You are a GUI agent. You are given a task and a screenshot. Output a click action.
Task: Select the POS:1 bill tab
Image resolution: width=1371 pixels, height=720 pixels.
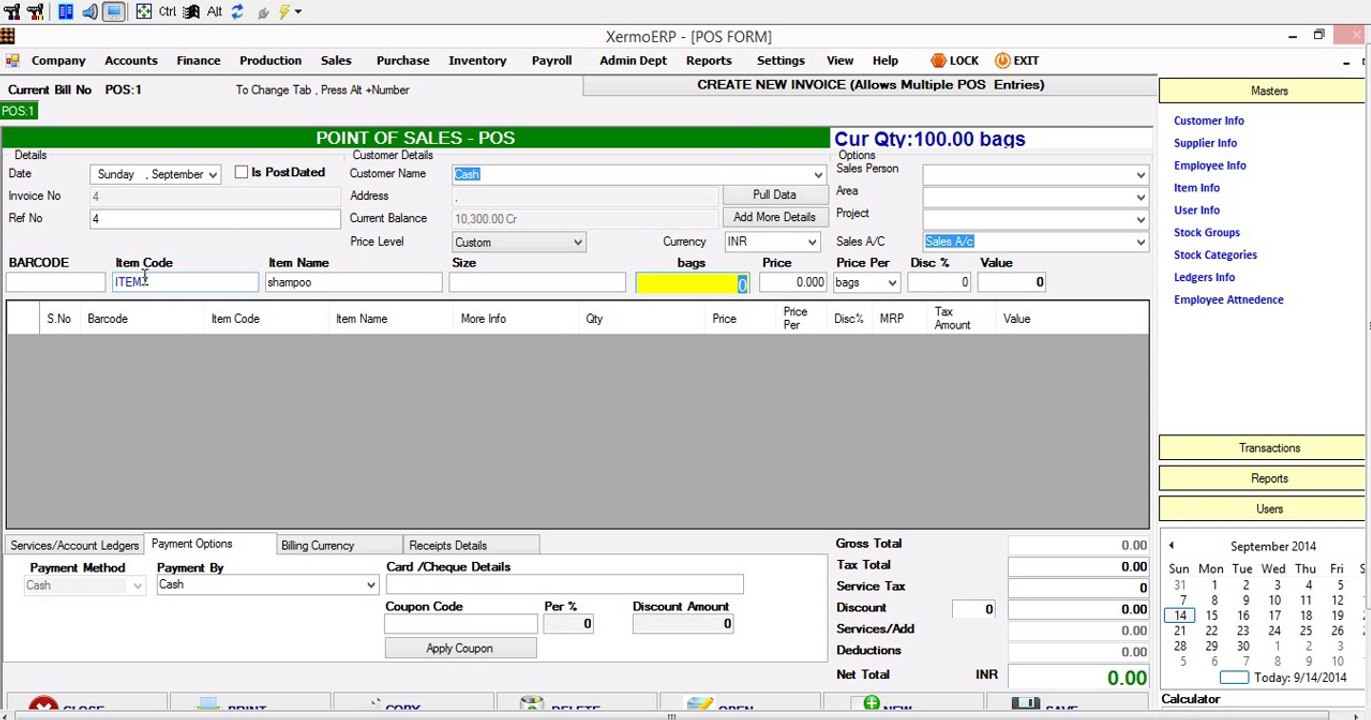(x=19, y=111)
